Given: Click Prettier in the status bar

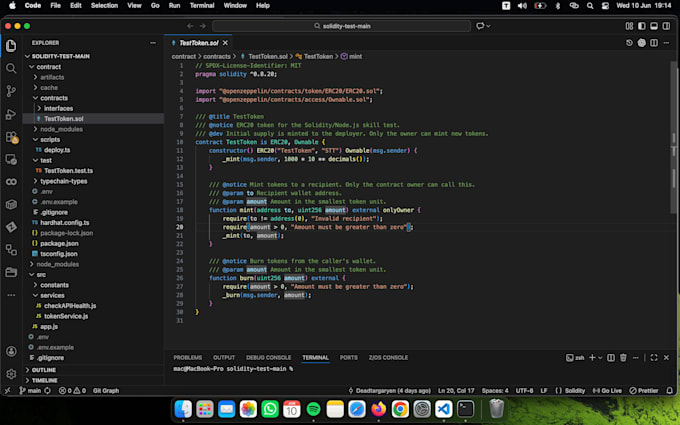Looking at the screenshot, I should pyautogui.click(x=644, y=391).
